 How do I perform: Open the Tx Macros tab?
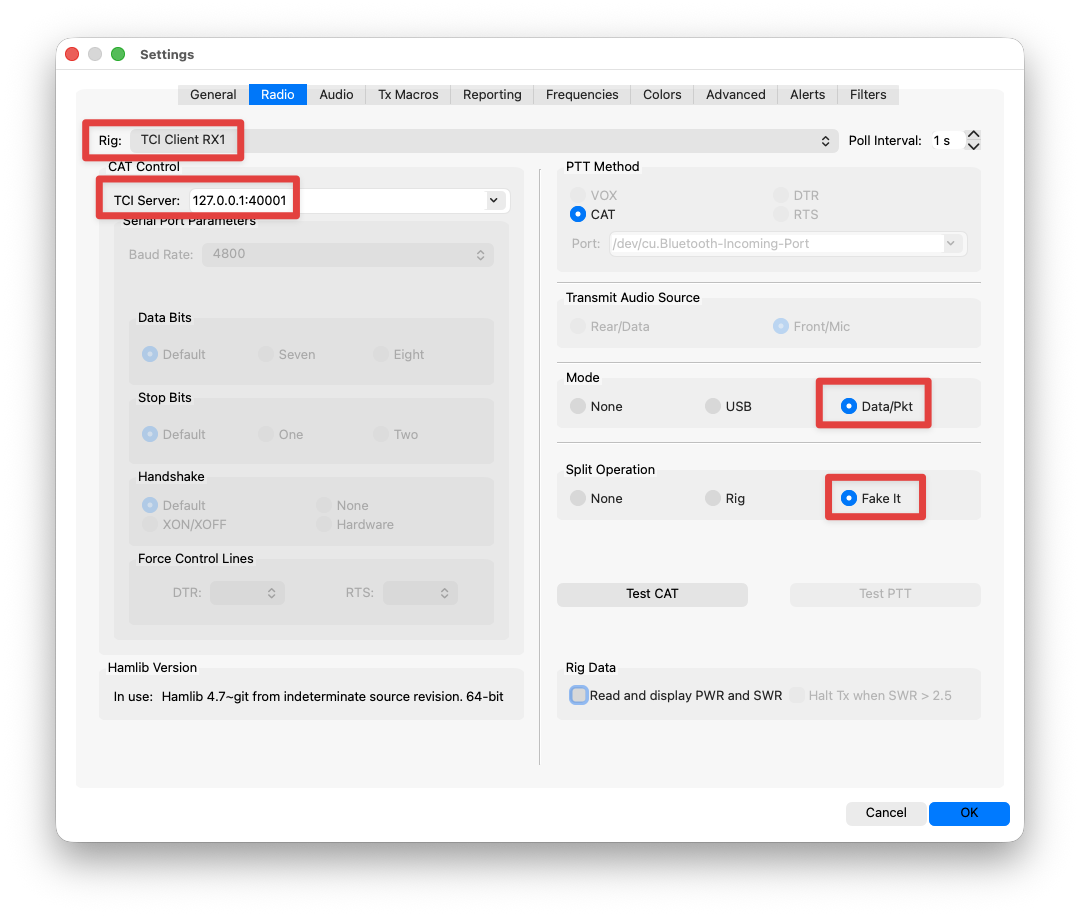pyautogui.click(x=408, y=94)
